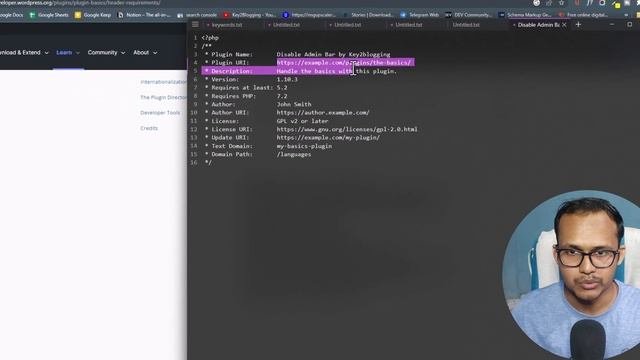Click the Update URI value
The height and width of the screenshot is (360, 640).
click(328, 138)
